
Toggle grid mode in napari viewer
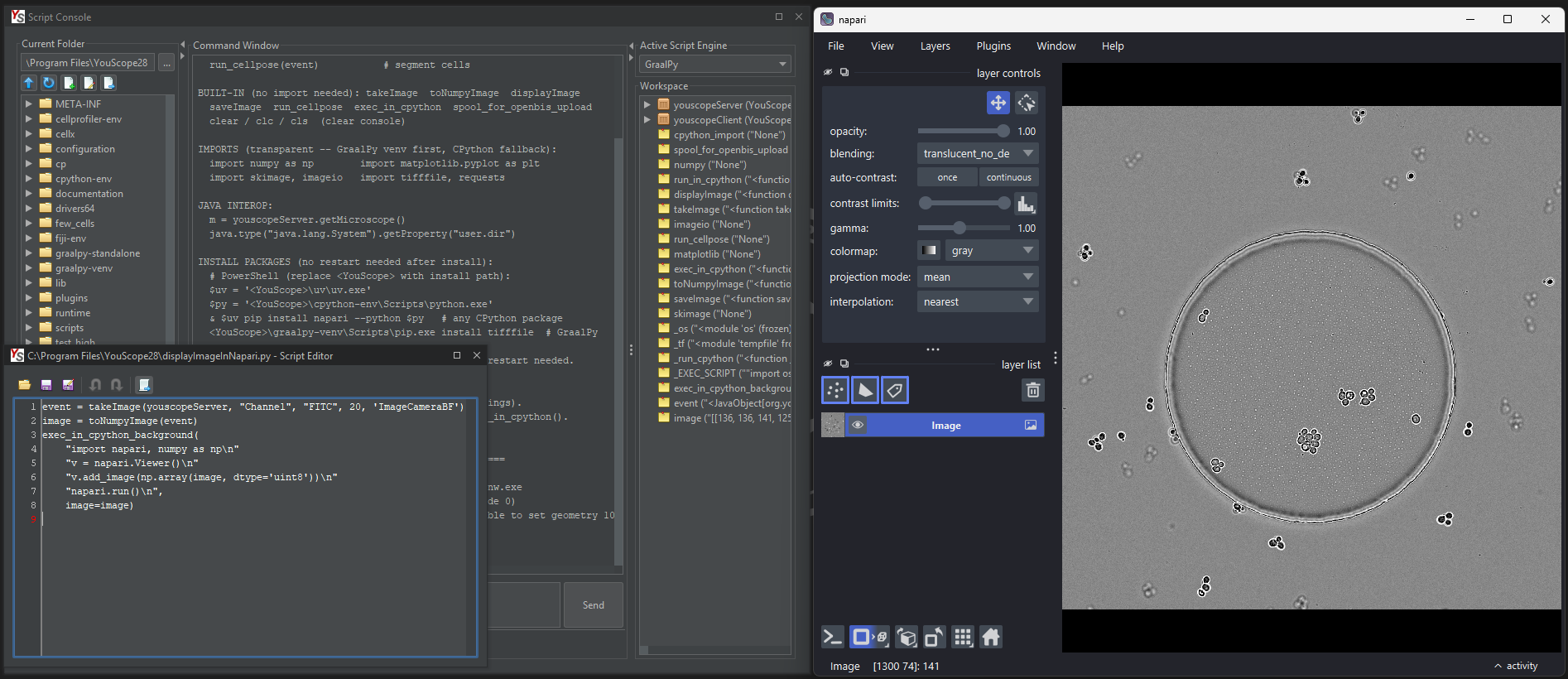click(x=963, y=637)
